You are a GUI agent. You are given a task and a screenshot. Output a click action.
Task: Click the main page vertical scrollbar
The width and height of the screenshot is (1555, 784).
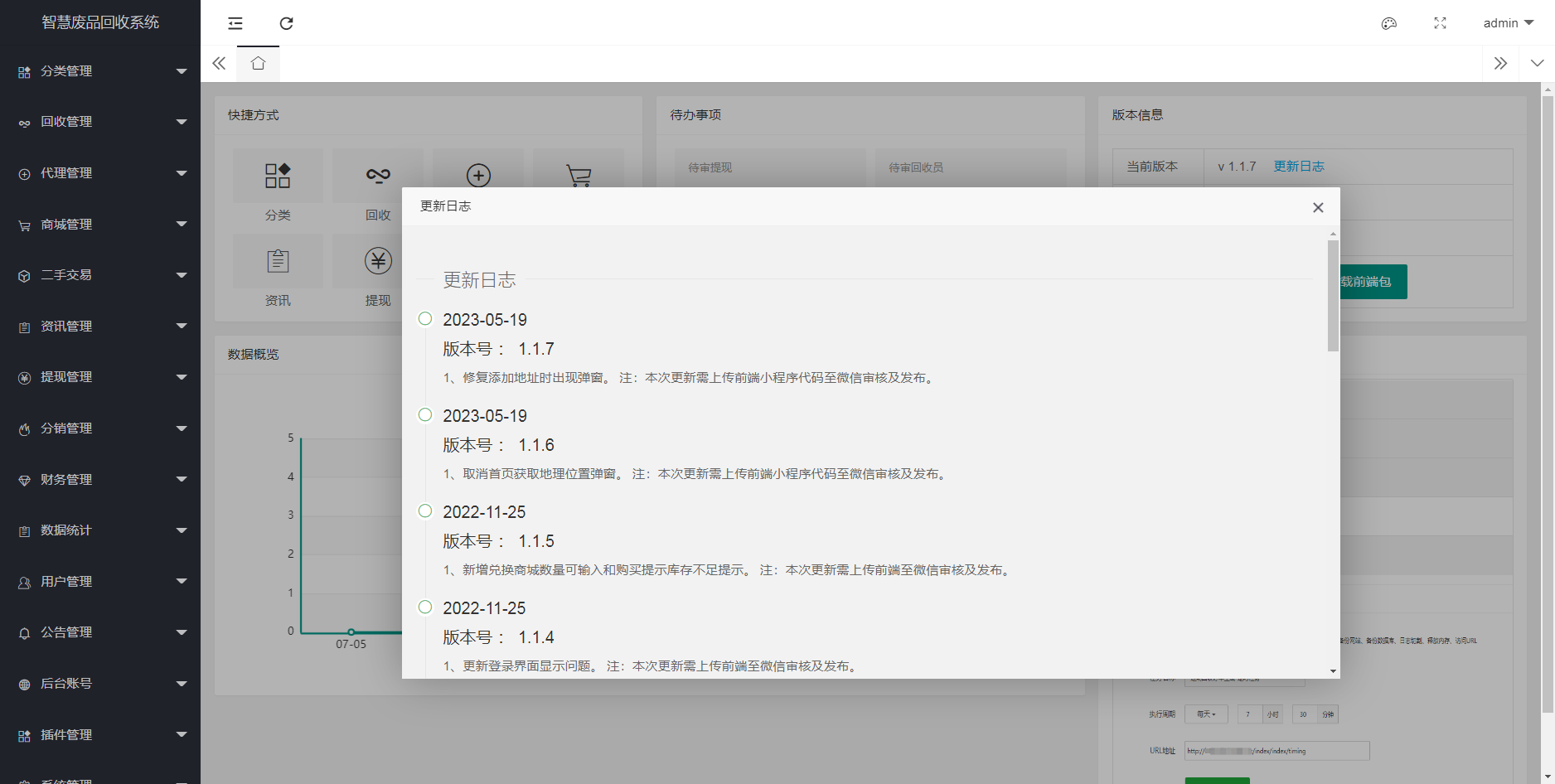tap(1548, 404)
